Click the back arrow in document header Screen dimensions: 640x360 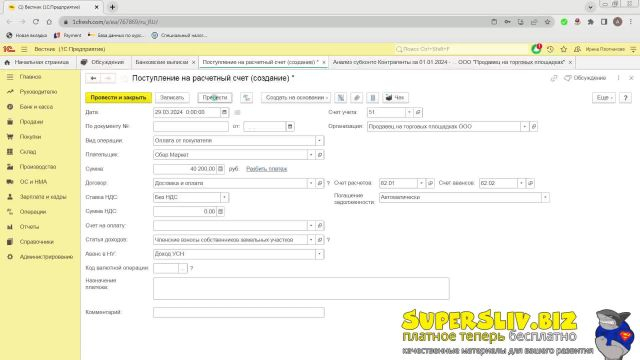point(93,78)
